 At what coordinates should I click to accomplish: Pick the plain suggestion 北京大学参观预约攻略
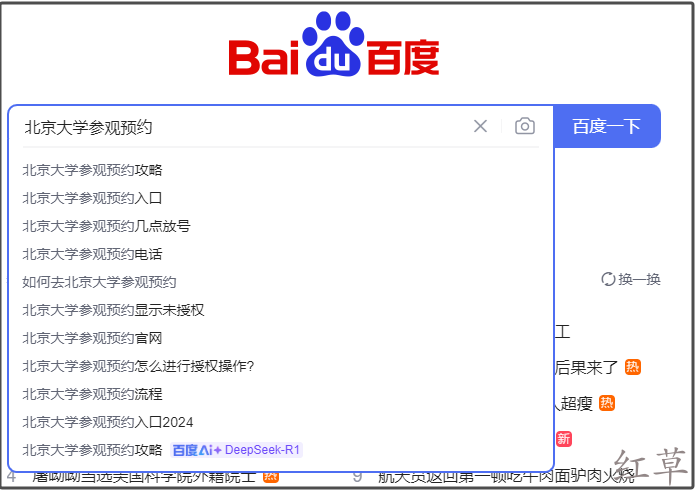pyautogui.click(x=92, y=170)
